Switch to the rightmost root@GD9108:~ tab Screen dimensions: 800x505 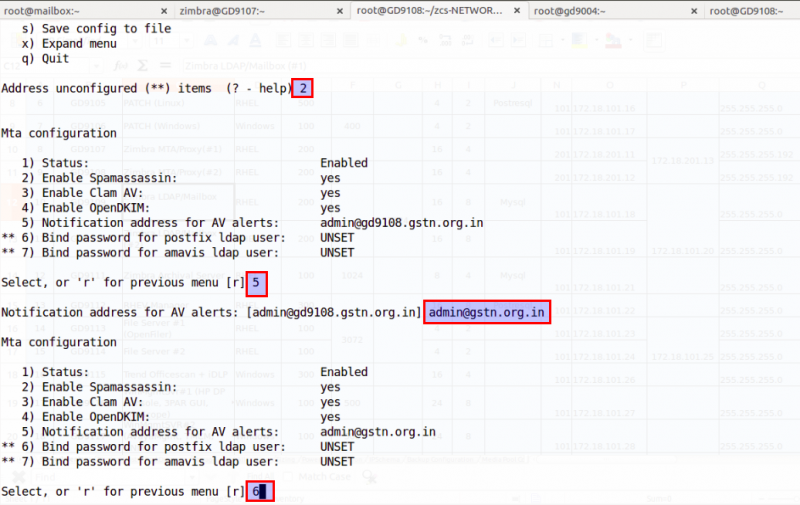tap(753, 10)
